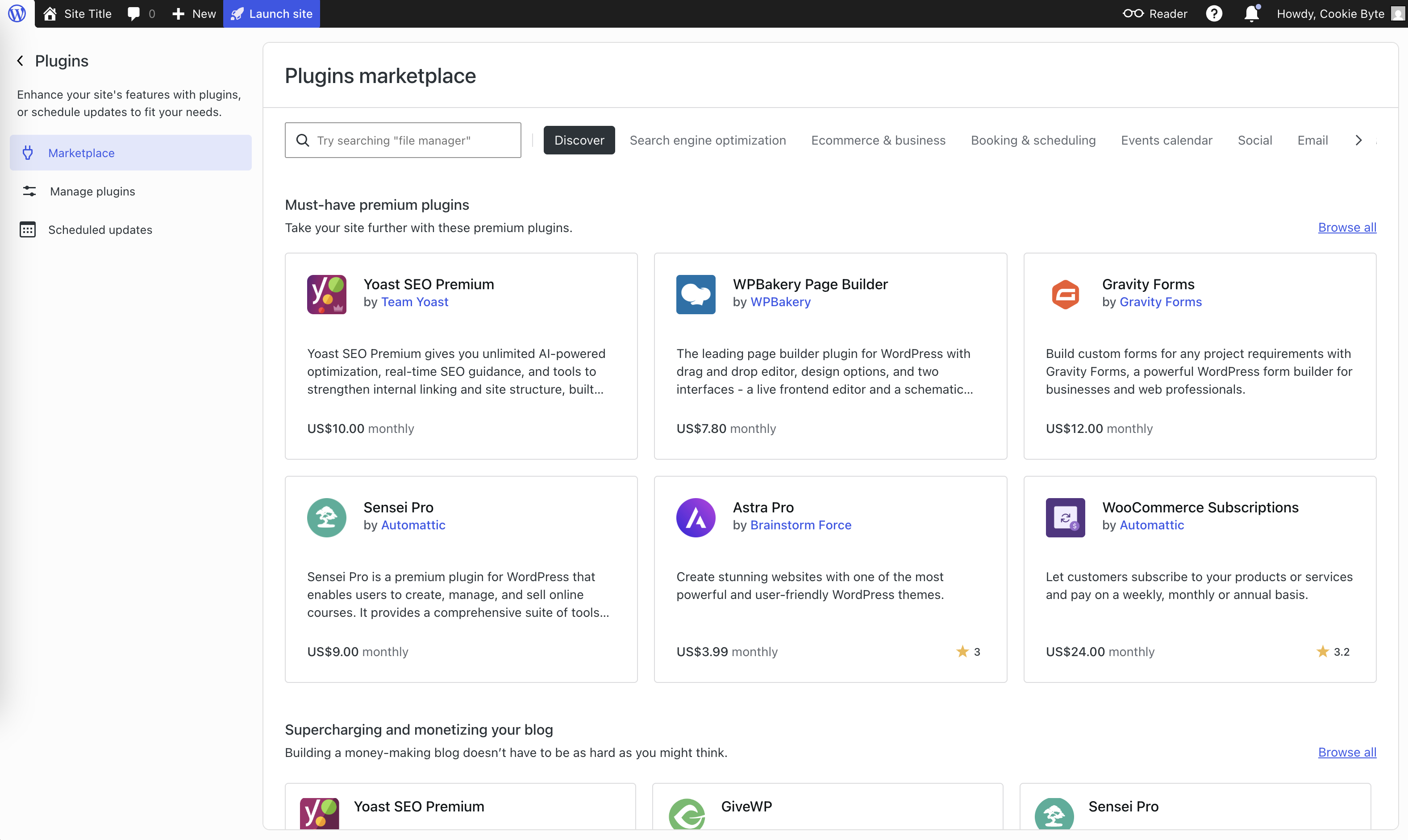Expand more categories with the right chevron
Screen dimensions: 1408x840
click(x=1358, y=140)
